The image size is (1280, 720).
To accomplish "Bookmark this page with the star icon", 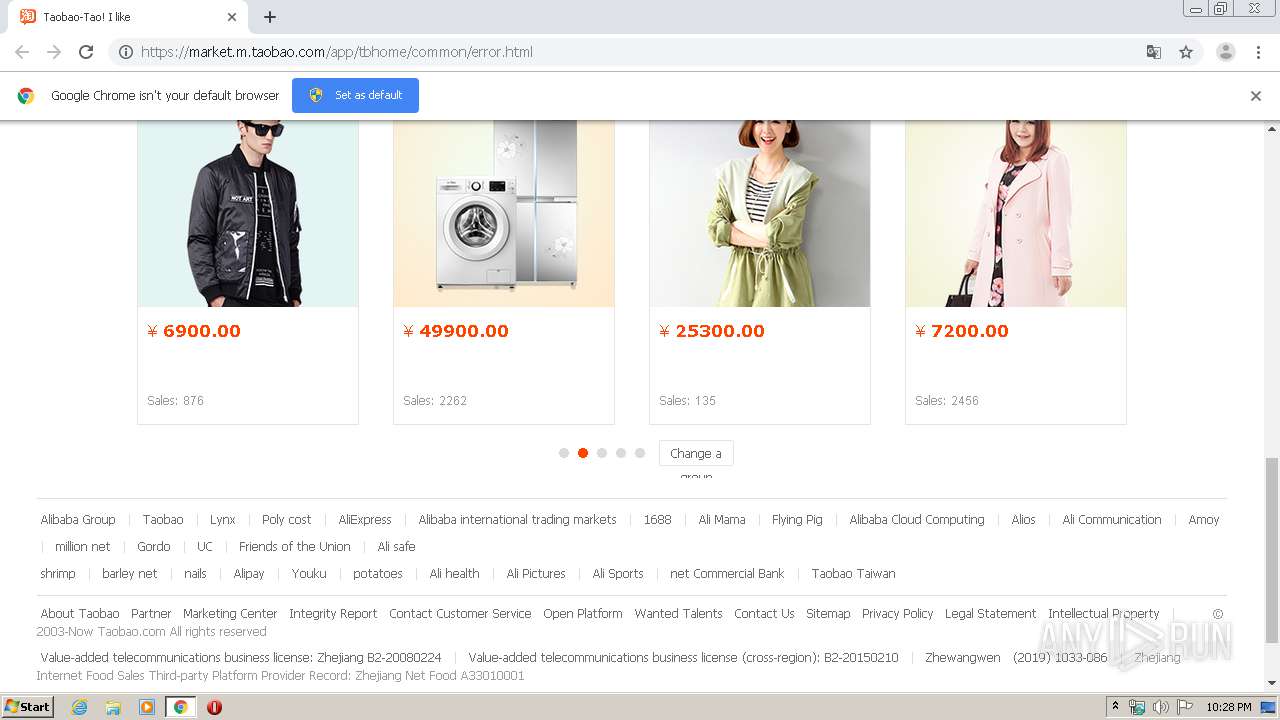I will pyautogui.click(x=1186, y=52).
